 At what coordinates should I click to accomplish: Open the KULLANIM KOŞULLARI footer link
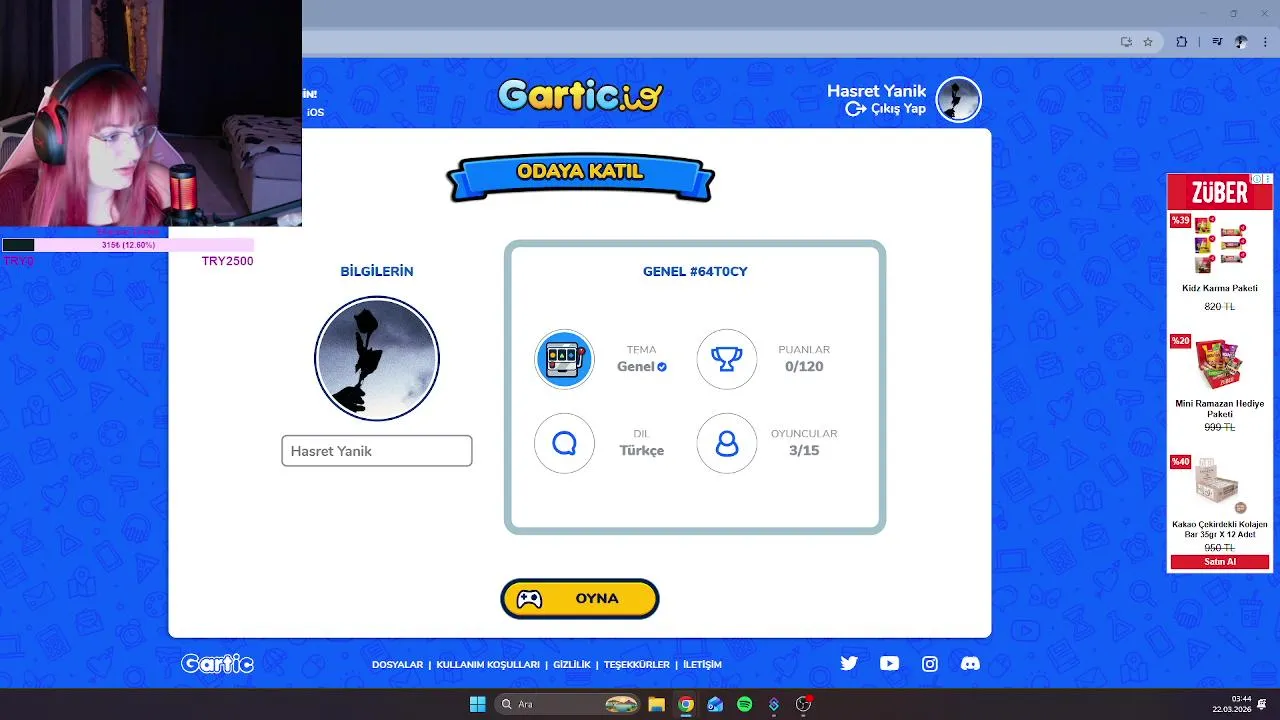coord(488,665)
